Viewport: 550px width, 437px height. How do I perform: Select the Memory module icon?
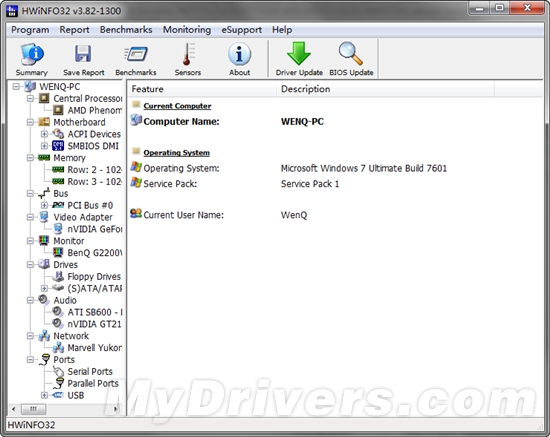point(44,158)
